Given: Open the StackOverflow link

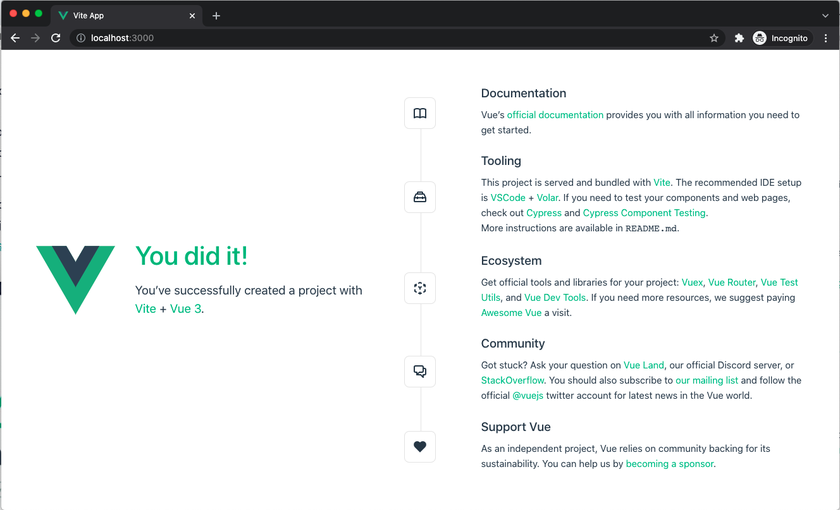Looking at the screenshot, I should 513,380.
